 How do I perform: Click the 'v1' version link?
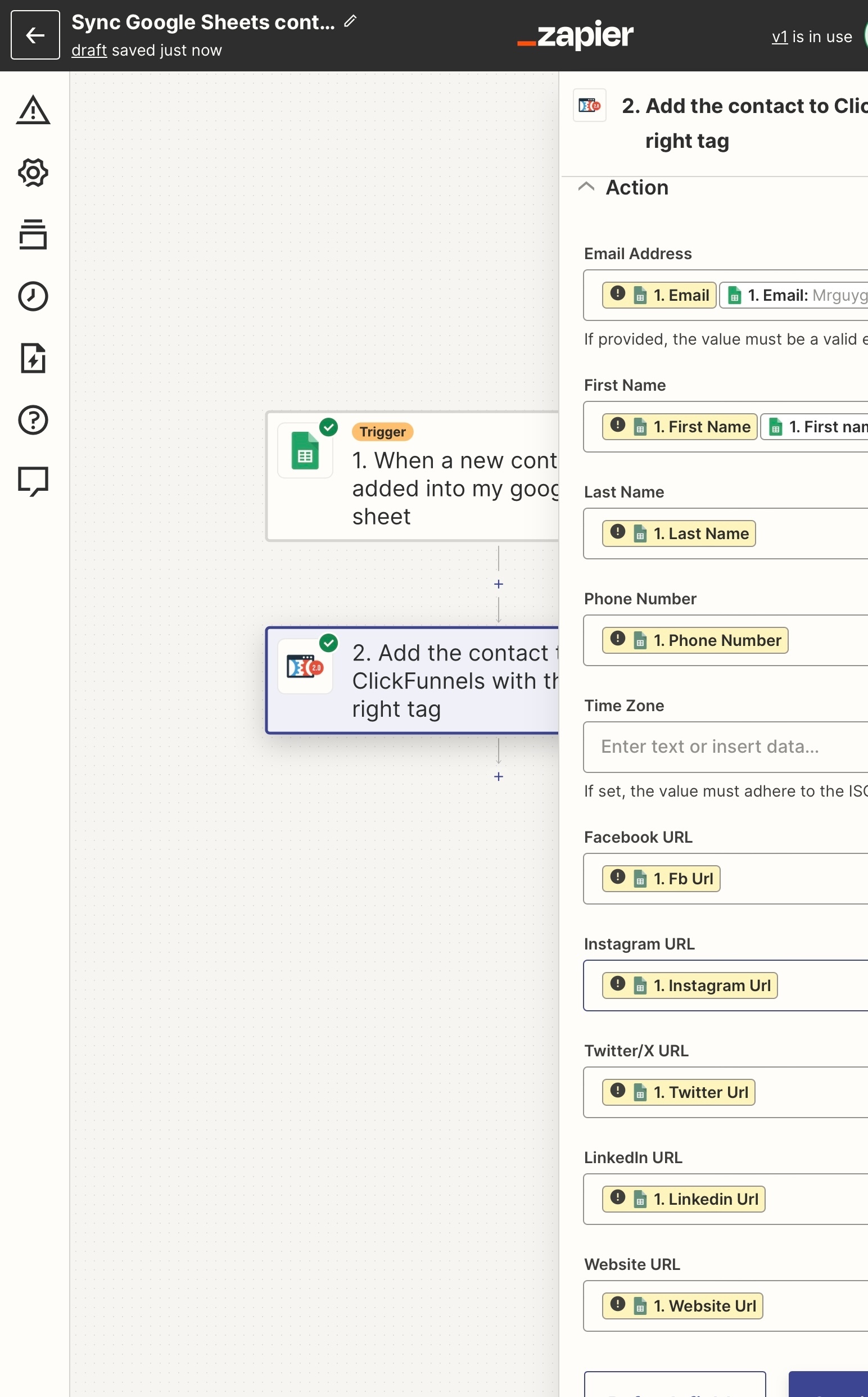780,37
